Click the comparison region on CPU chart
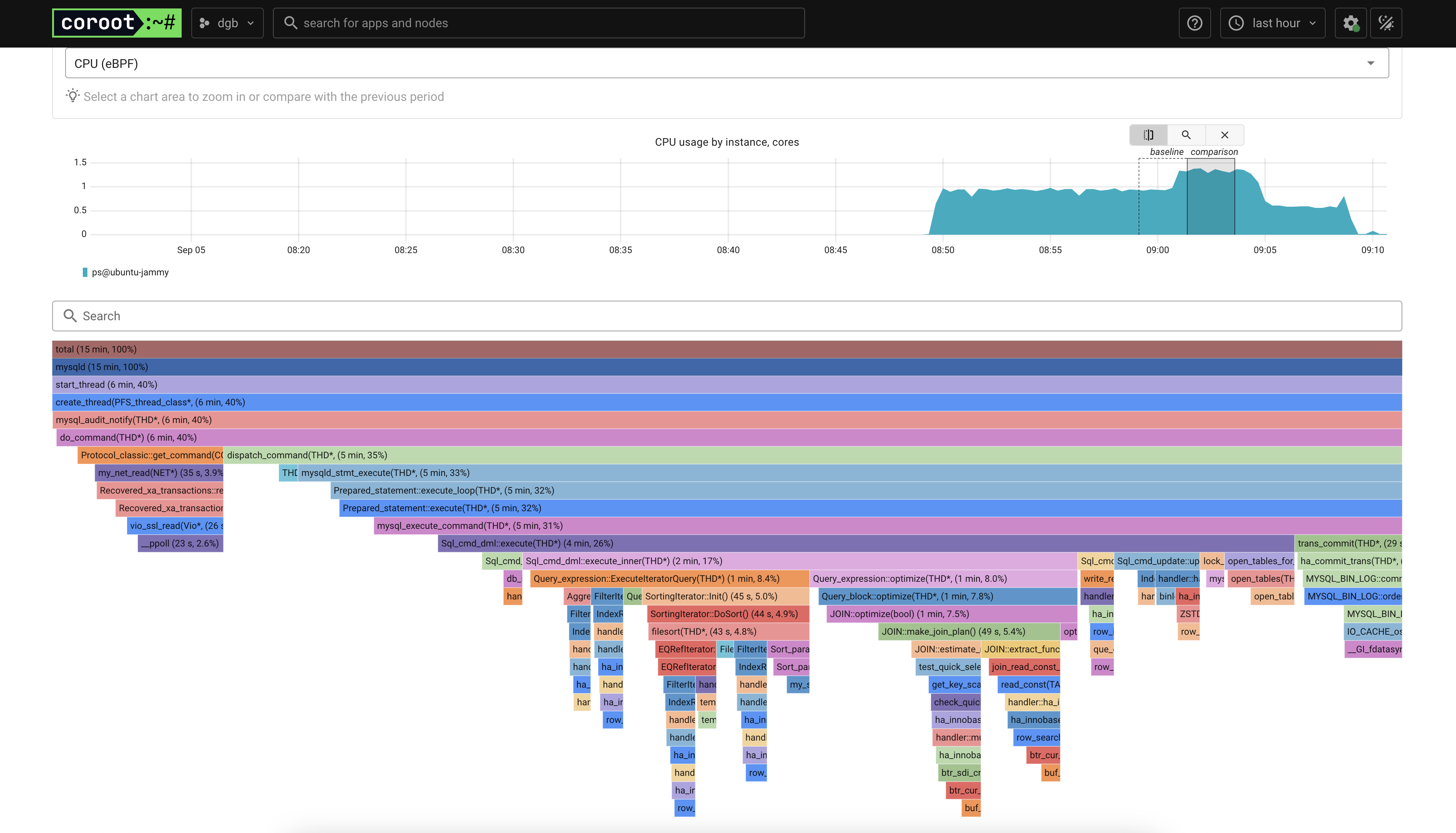1456x833 pixels. pyautogui.click(x=1211, y=196)
